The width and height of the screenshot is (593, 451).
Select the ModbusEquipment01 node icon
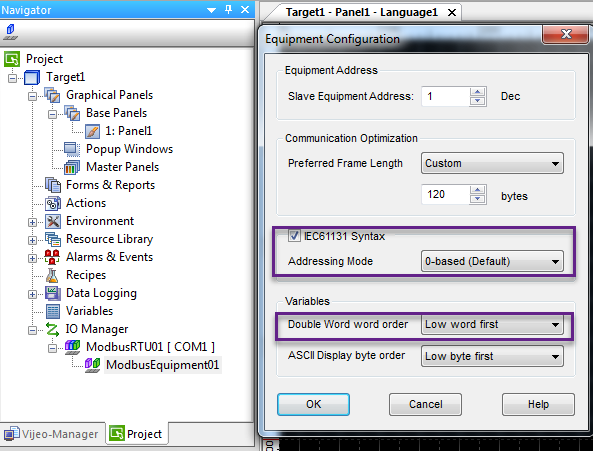pos(92,365)
